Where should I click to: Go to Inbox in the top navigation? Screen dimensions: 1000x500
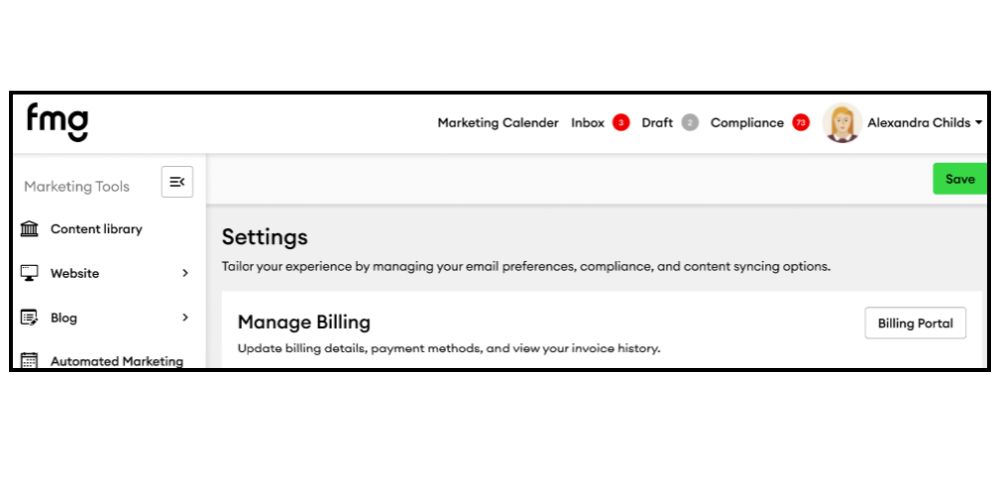click(588, 123)
